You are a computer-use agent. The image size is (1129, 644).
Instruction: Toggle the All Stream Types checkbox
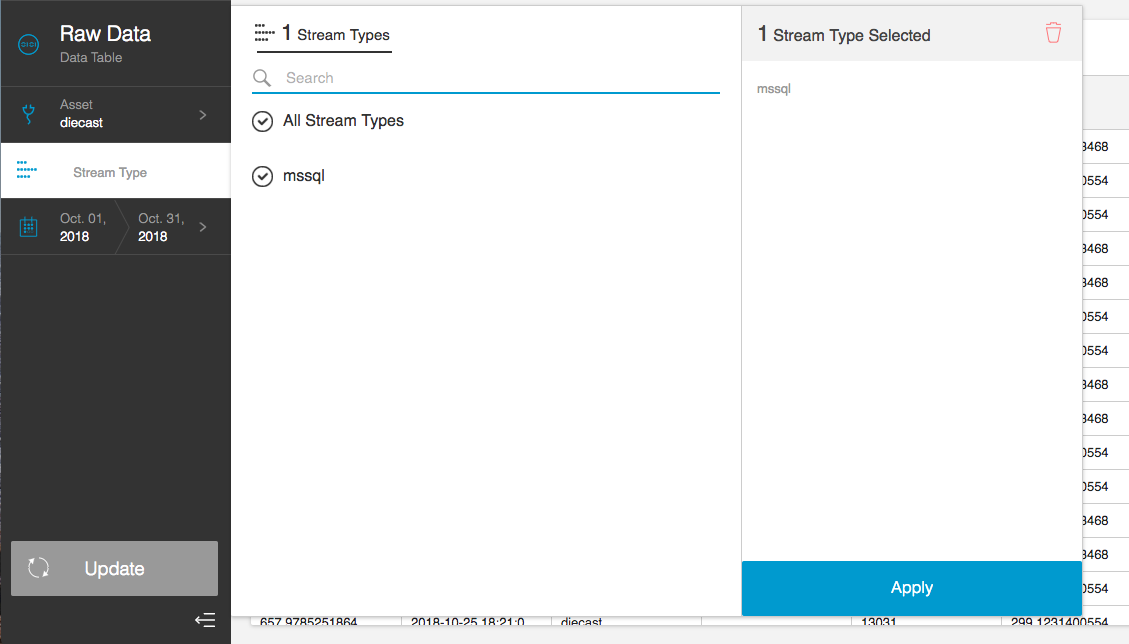(263, 121)
